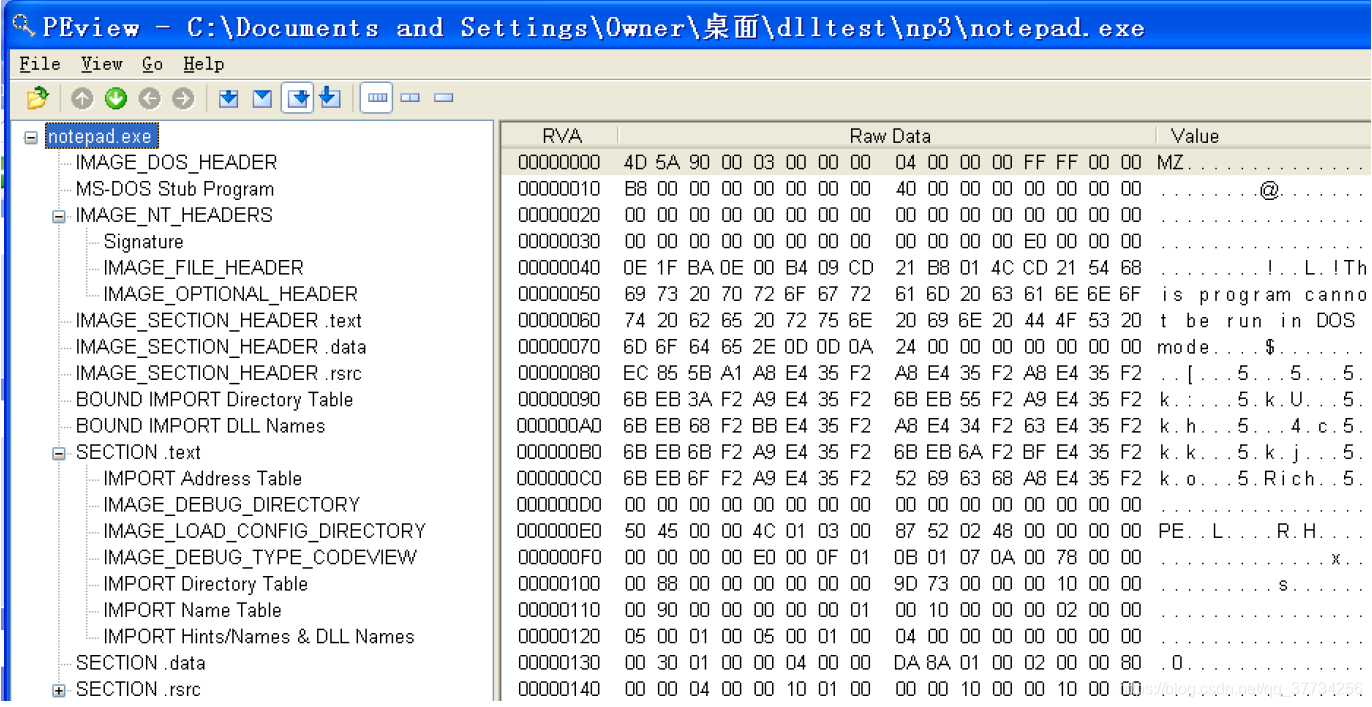Click the fourth blue arrow address icon
The height and width of the screenshot is (707, 1372).
pos(330,98)
